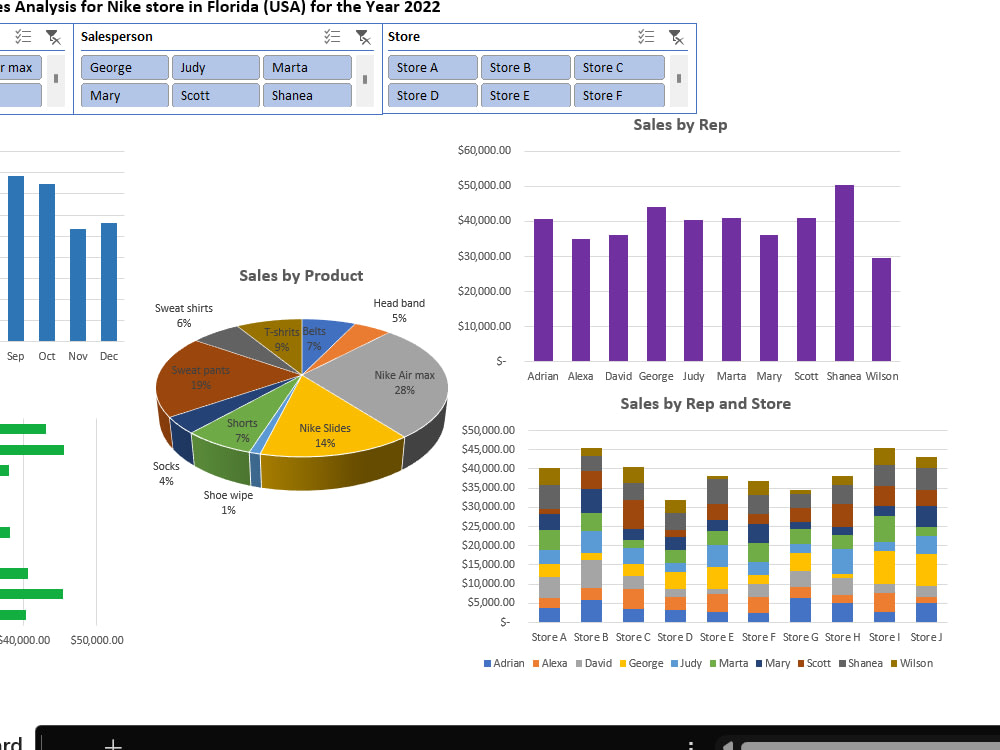1000x750 pixels.
Task: Click multi-select icon in the leftmost slicer
Action: coord(23,37)
